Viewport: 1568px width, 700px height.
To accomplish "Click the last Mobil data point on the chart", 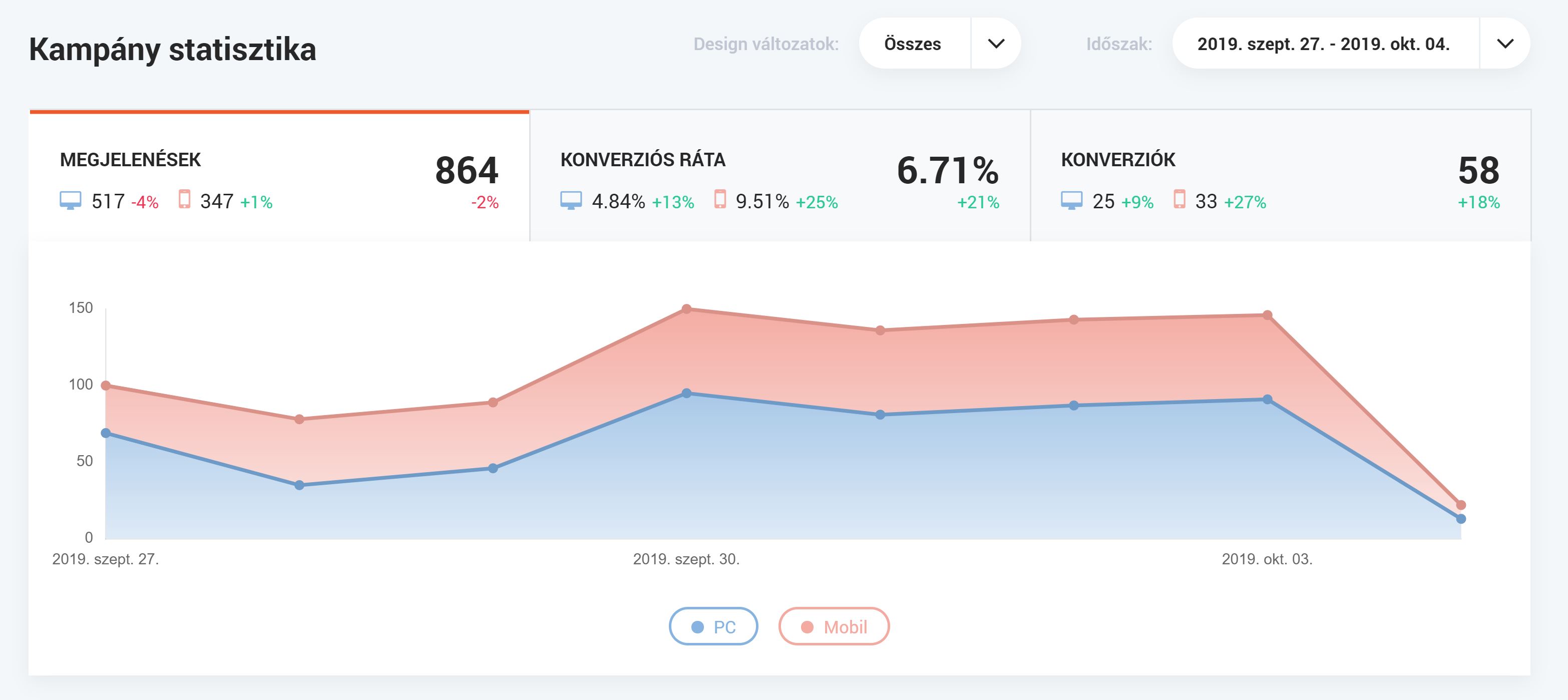I will point(1461,505).
